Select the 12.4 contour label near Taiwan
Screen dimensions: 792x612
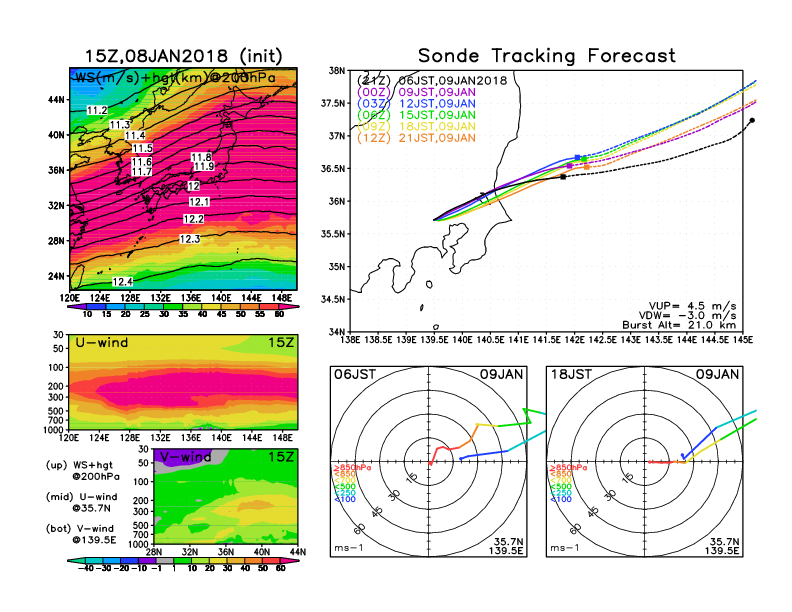[x=122, y=282]
